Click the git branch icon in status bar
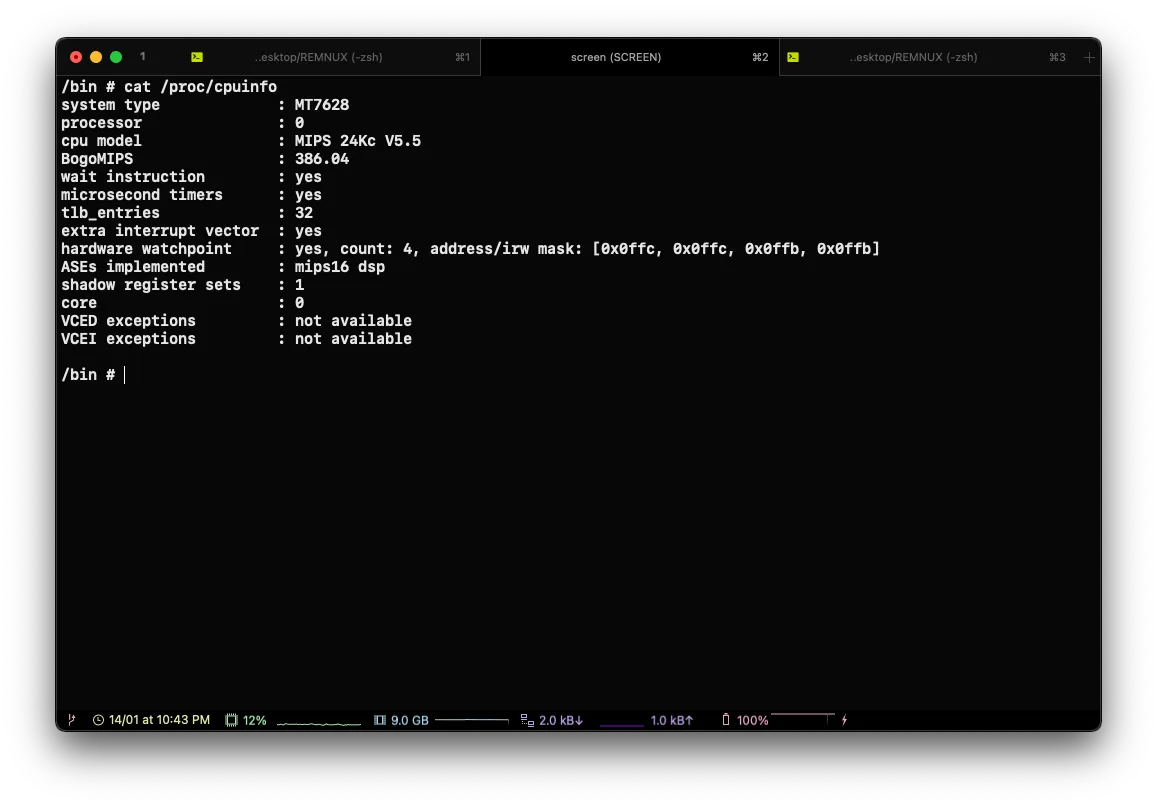 click(x=71, y=720)
